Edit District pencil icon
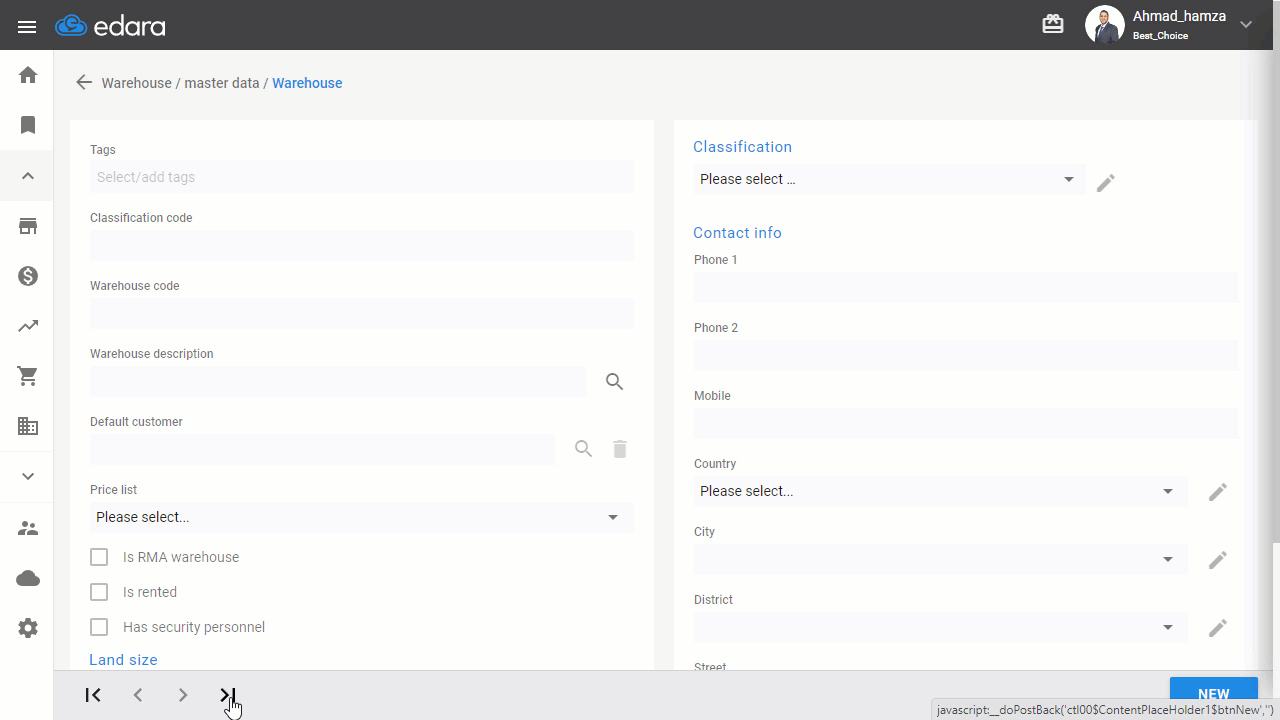Screen dimensions: 1280x720 [1217, 628]
